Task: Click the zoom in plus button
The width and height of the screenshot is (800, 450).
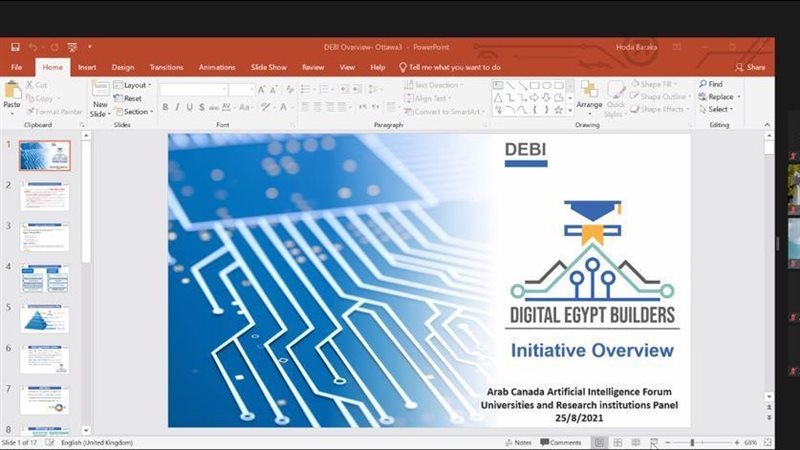Action: pos(737,442)
